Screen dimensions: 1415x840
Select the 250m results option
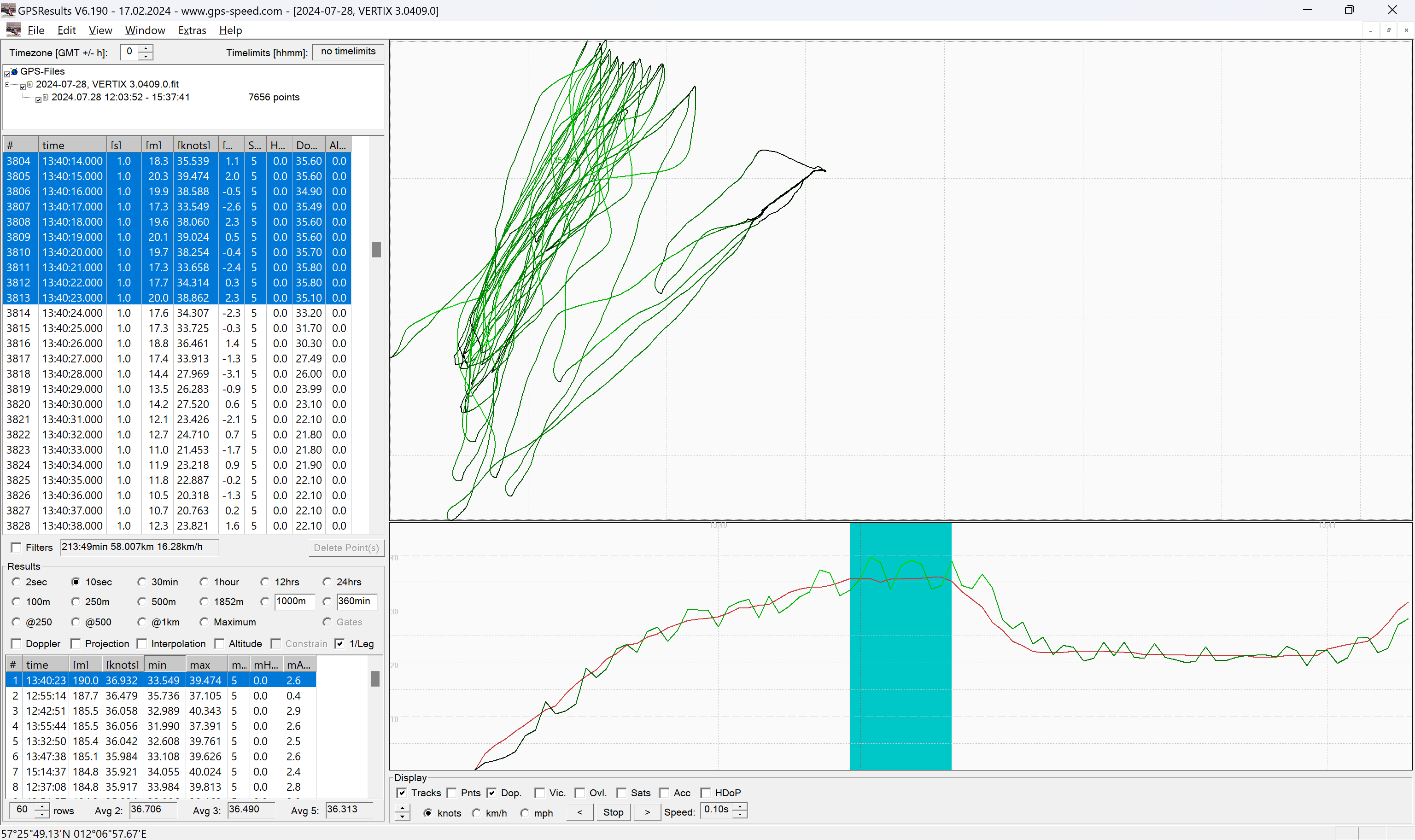tap(75, 602)
